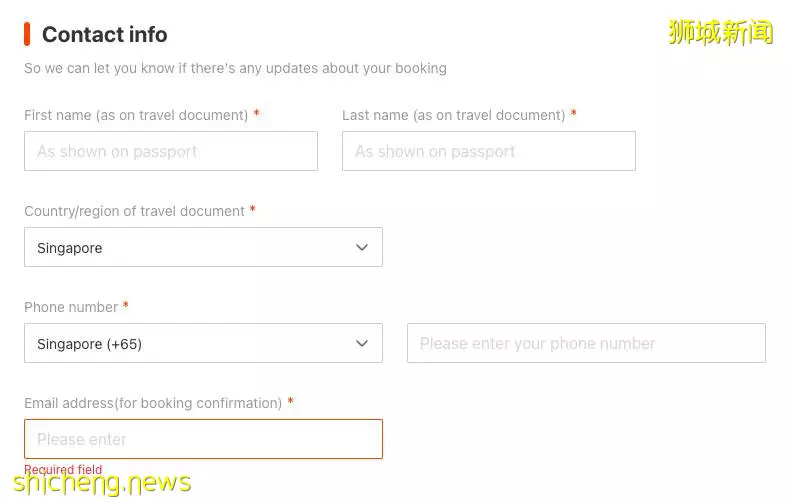Click the Last name field label
This screenshot has width=788, height=502.
point(453,115)
